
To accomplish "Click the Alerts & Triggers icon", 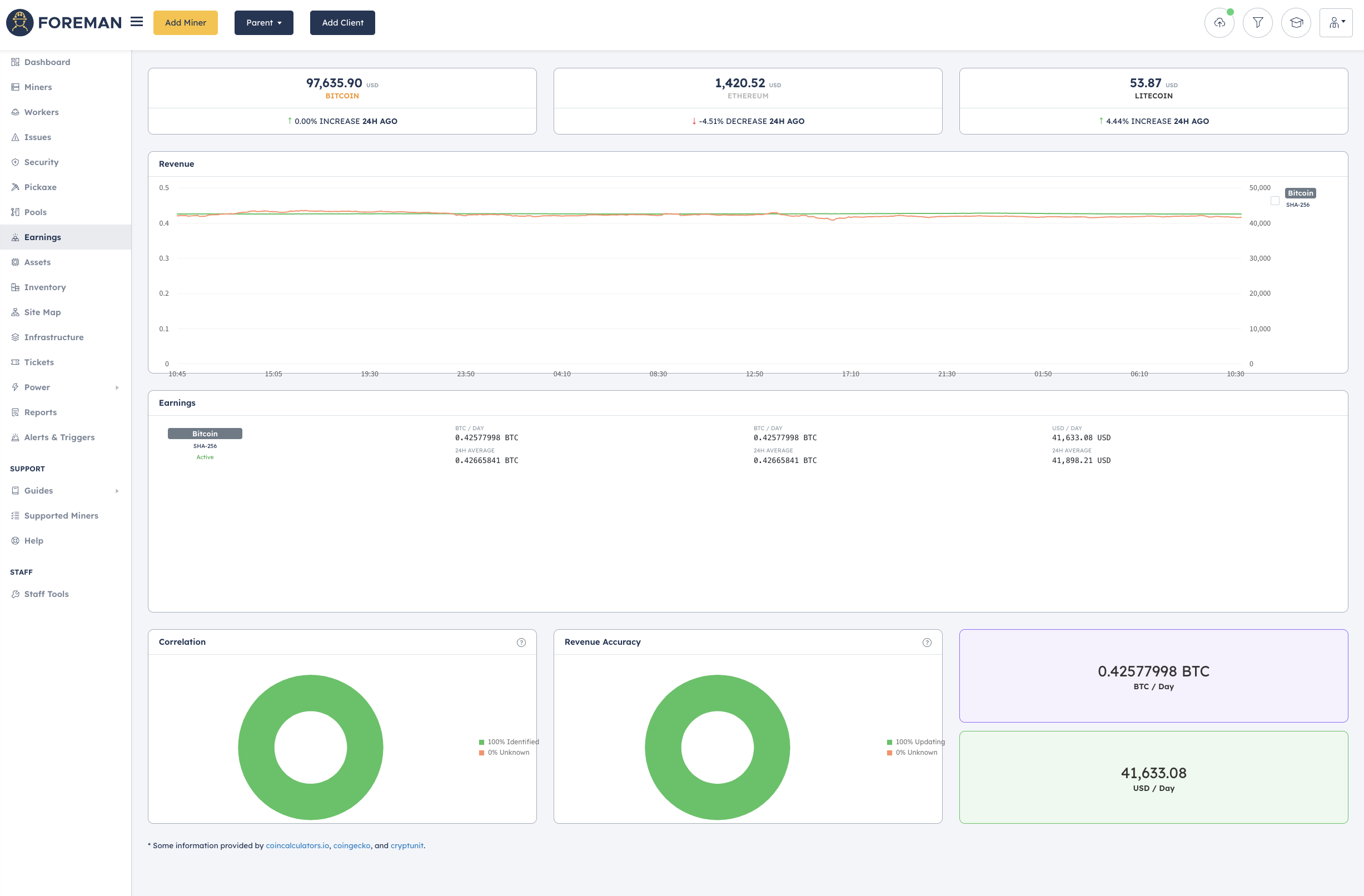I will (16, 437).
